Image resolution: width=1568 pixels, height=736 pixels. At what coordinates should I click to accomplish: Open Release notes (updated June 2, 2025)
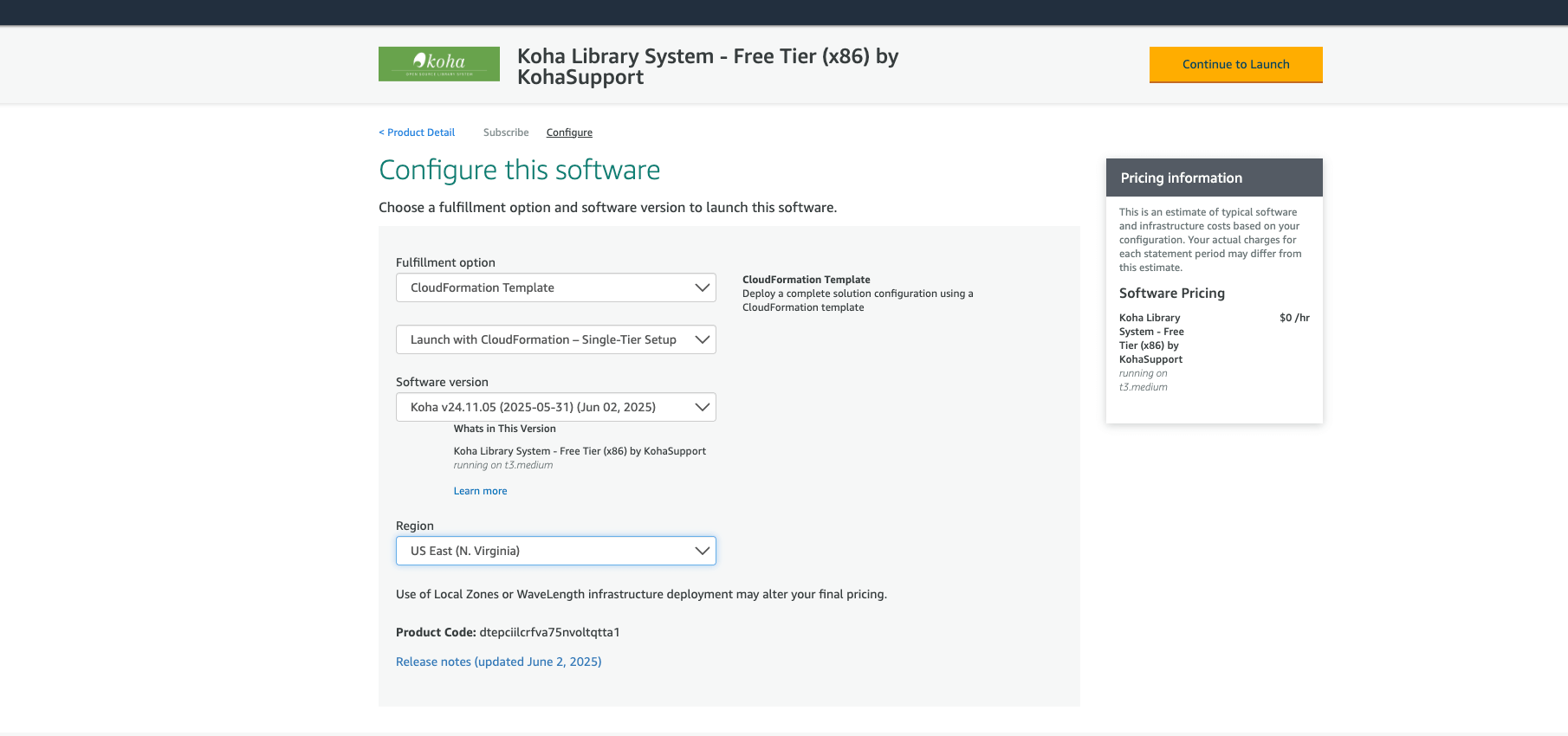(x=499, y=662)
